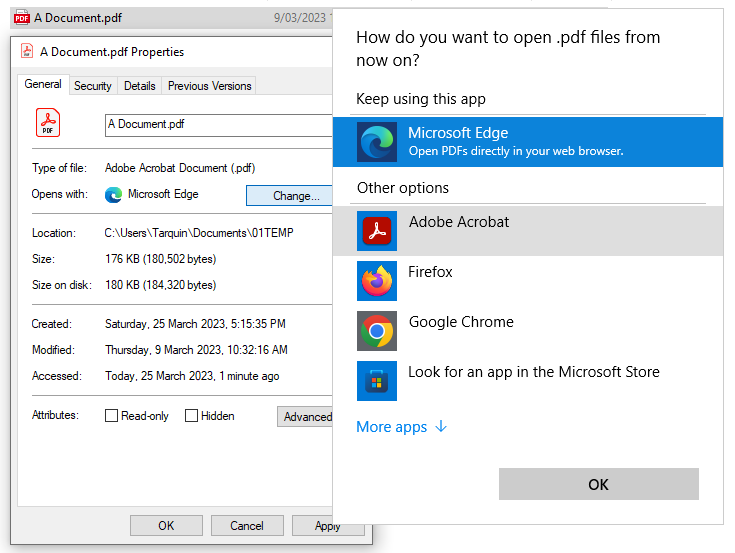
Task: Select the Google Chrome icon
Action: [376, 331]
